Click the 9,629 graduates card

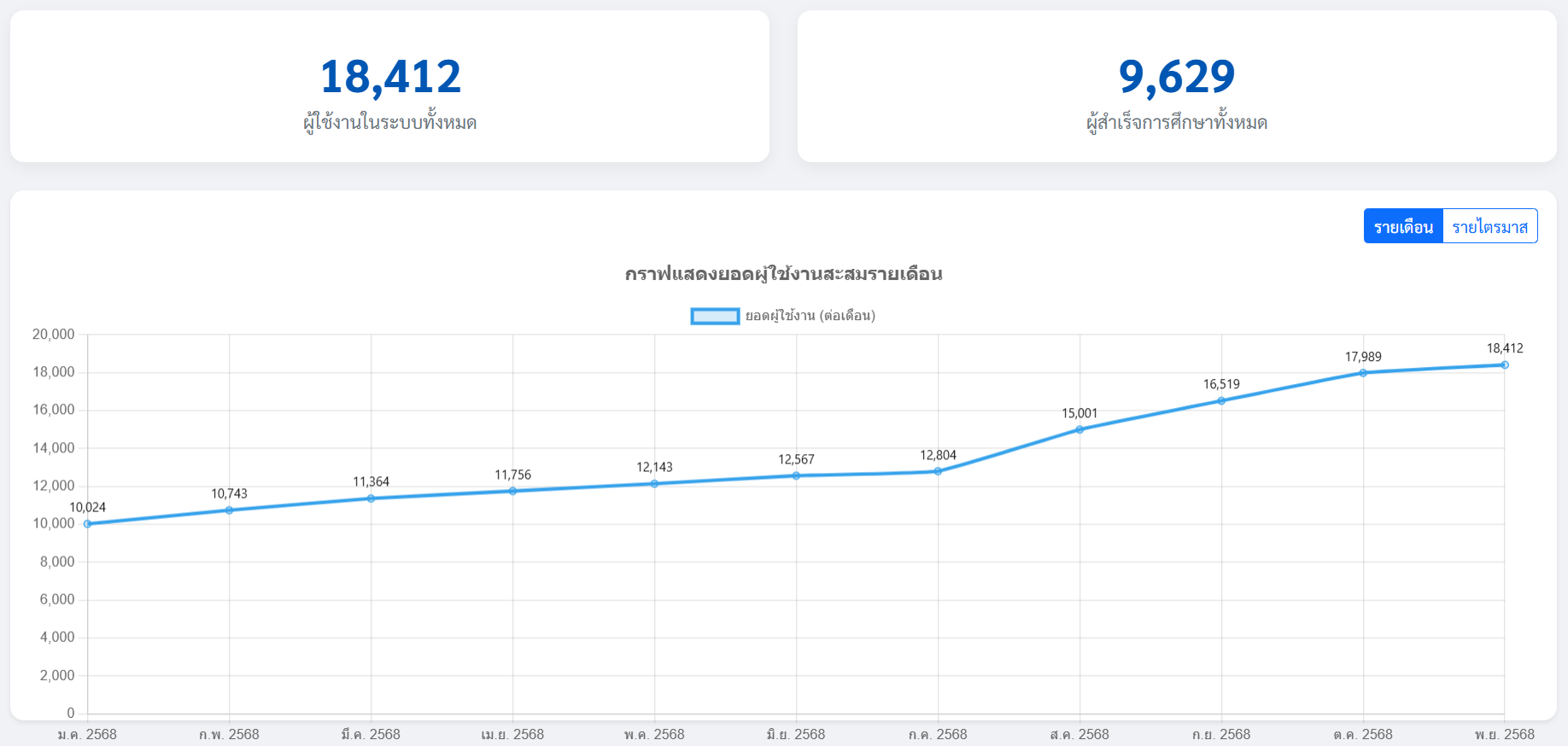point(1176,86)
